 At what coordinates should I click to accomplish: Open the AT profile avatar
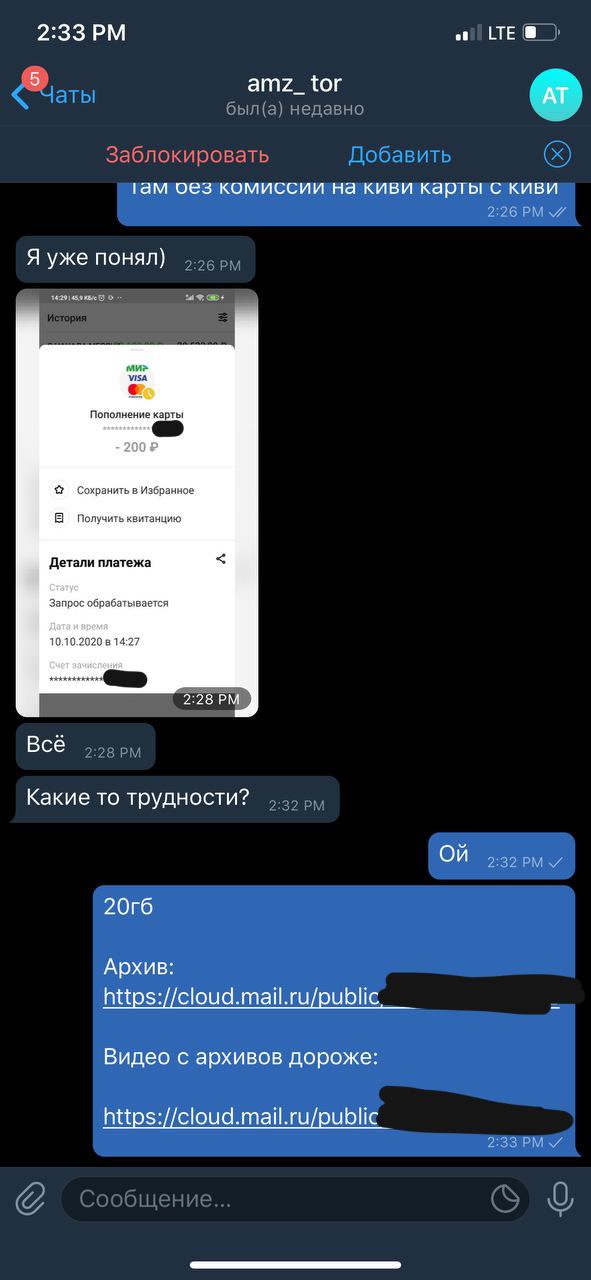(x=555, y=95)
